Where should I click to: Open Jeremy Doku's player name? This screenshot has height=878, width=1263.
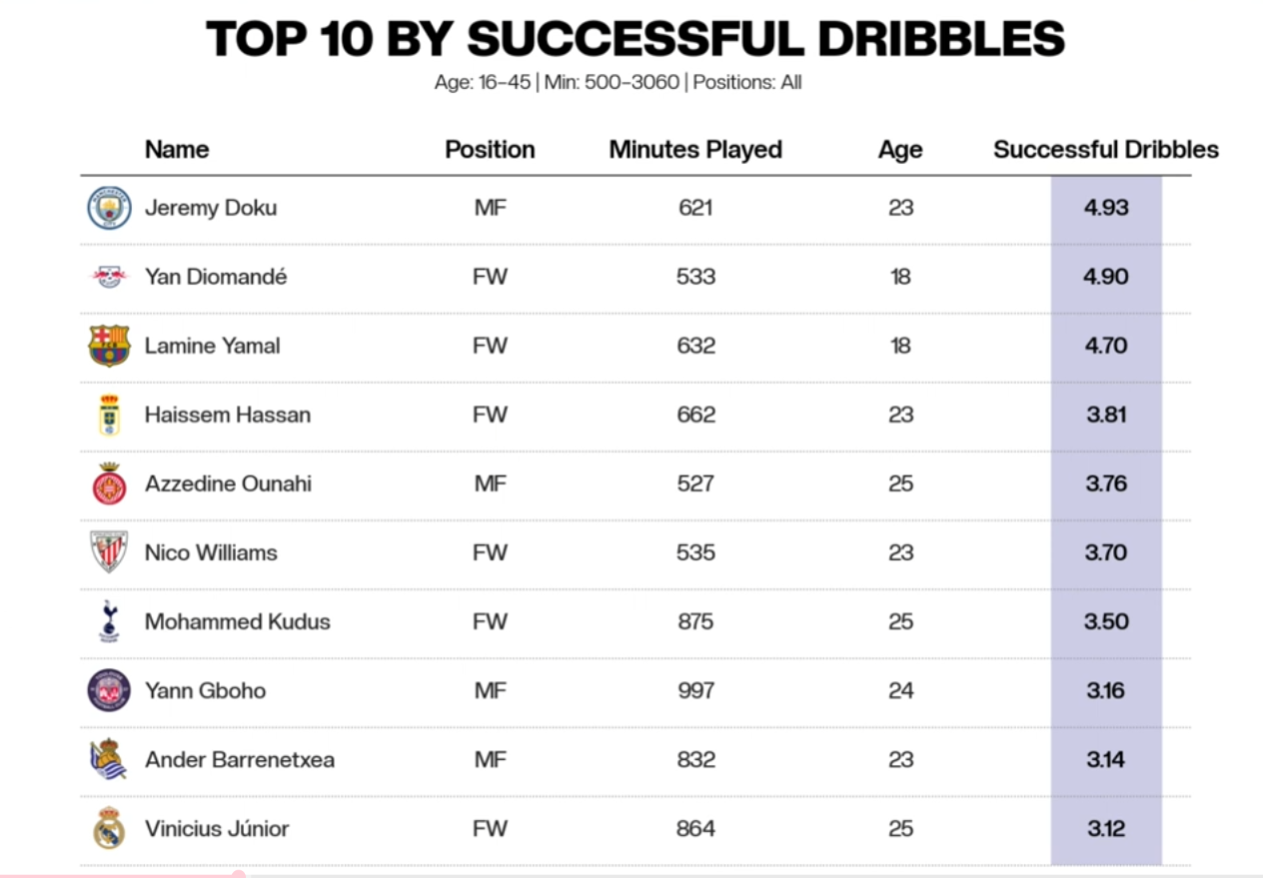coord(211,208)
